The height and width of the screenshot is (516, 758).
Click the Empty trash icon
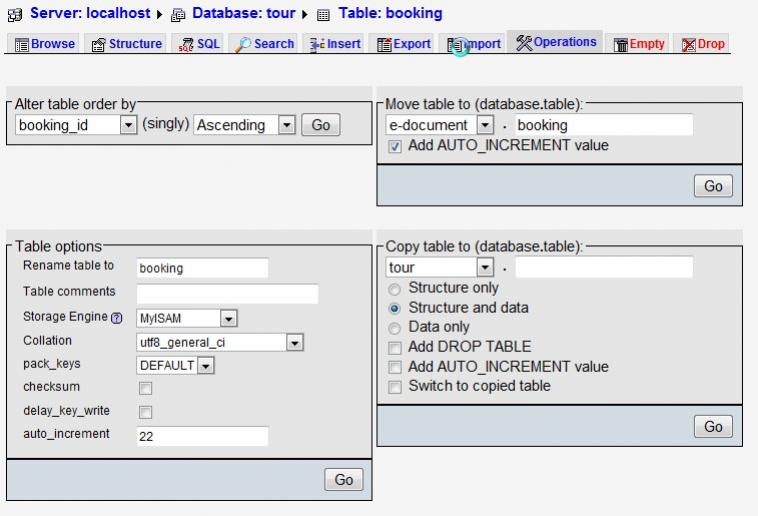[x=621, y=45]
